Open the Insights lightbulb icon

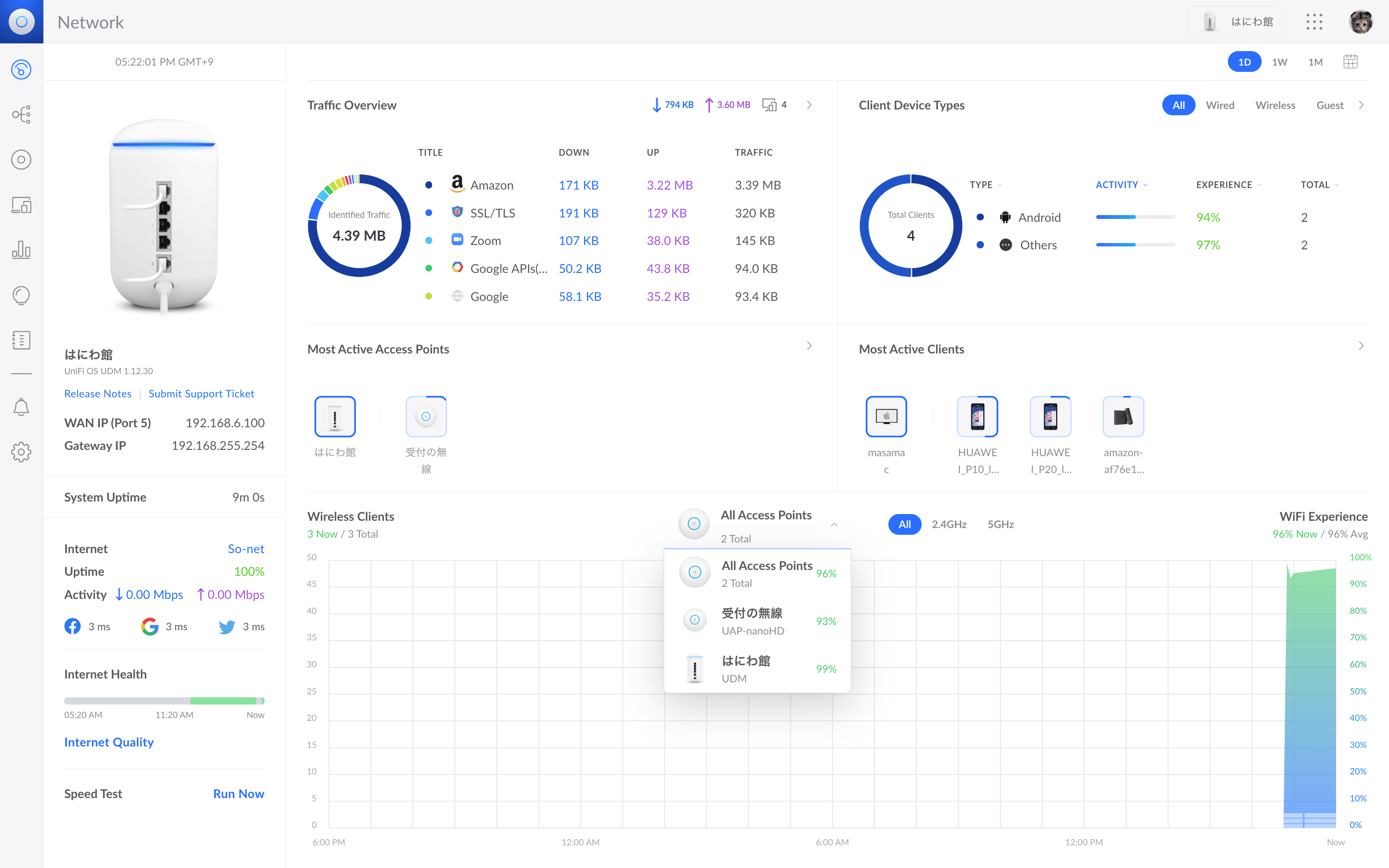[x=21, y=296]
